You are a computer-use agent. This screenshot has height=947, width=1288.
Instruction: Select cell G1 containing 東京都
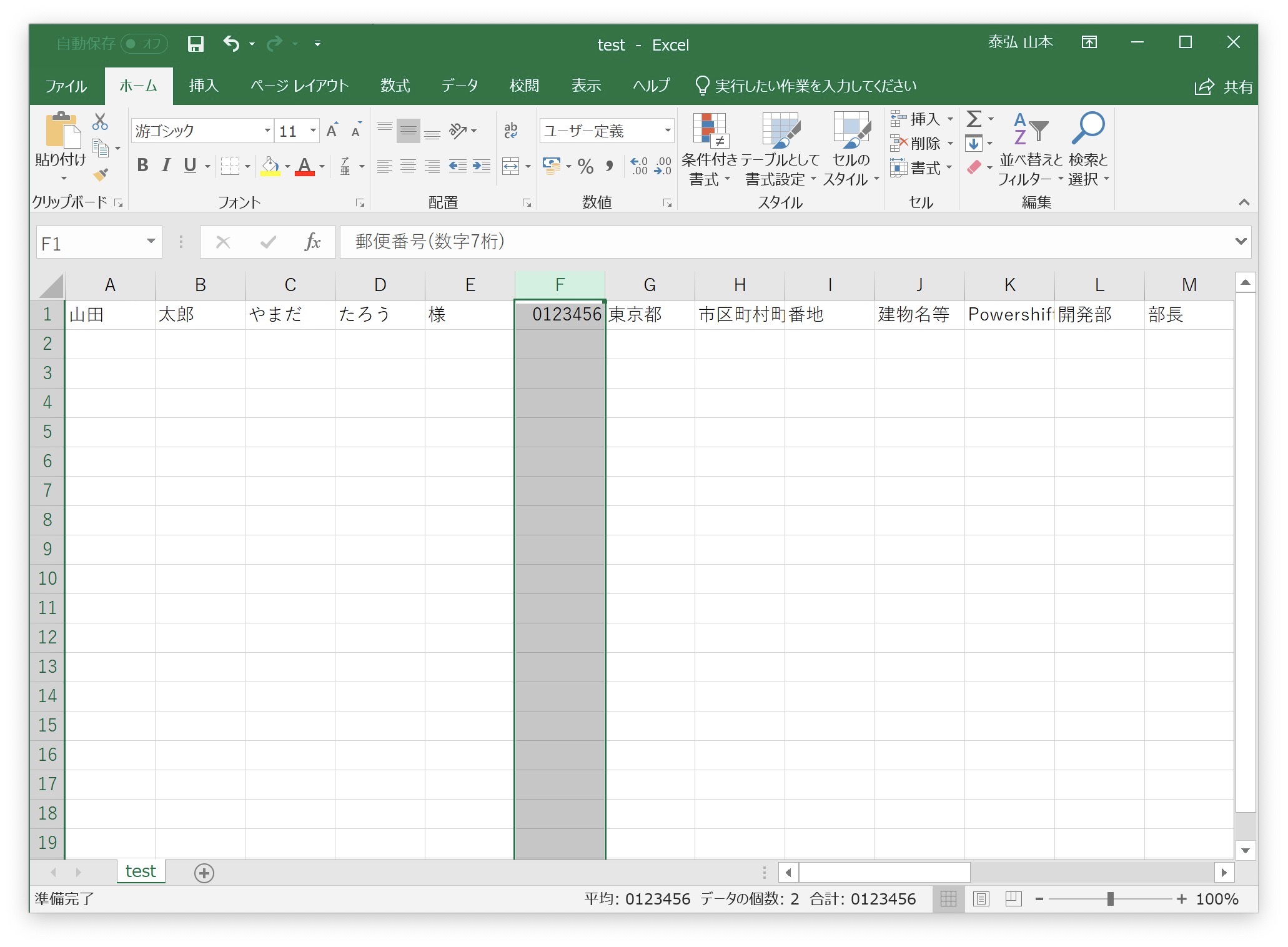pos(649,314)
